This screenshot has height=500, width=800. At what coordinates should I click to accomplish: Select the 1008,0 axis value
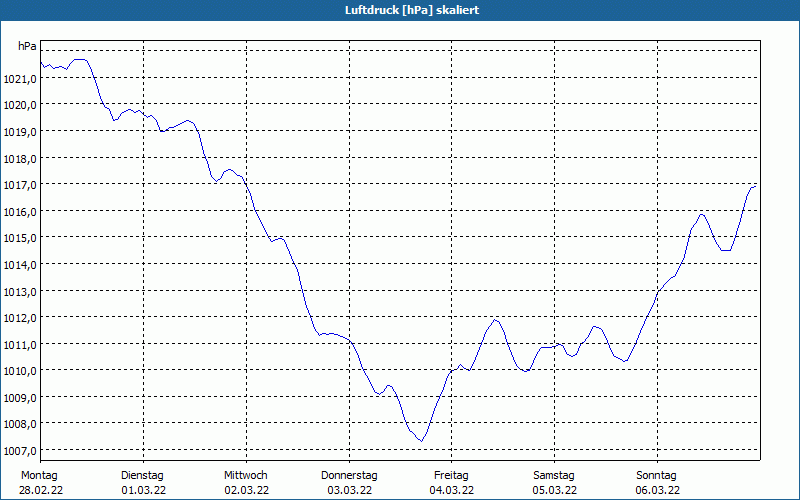pos(20,424)
